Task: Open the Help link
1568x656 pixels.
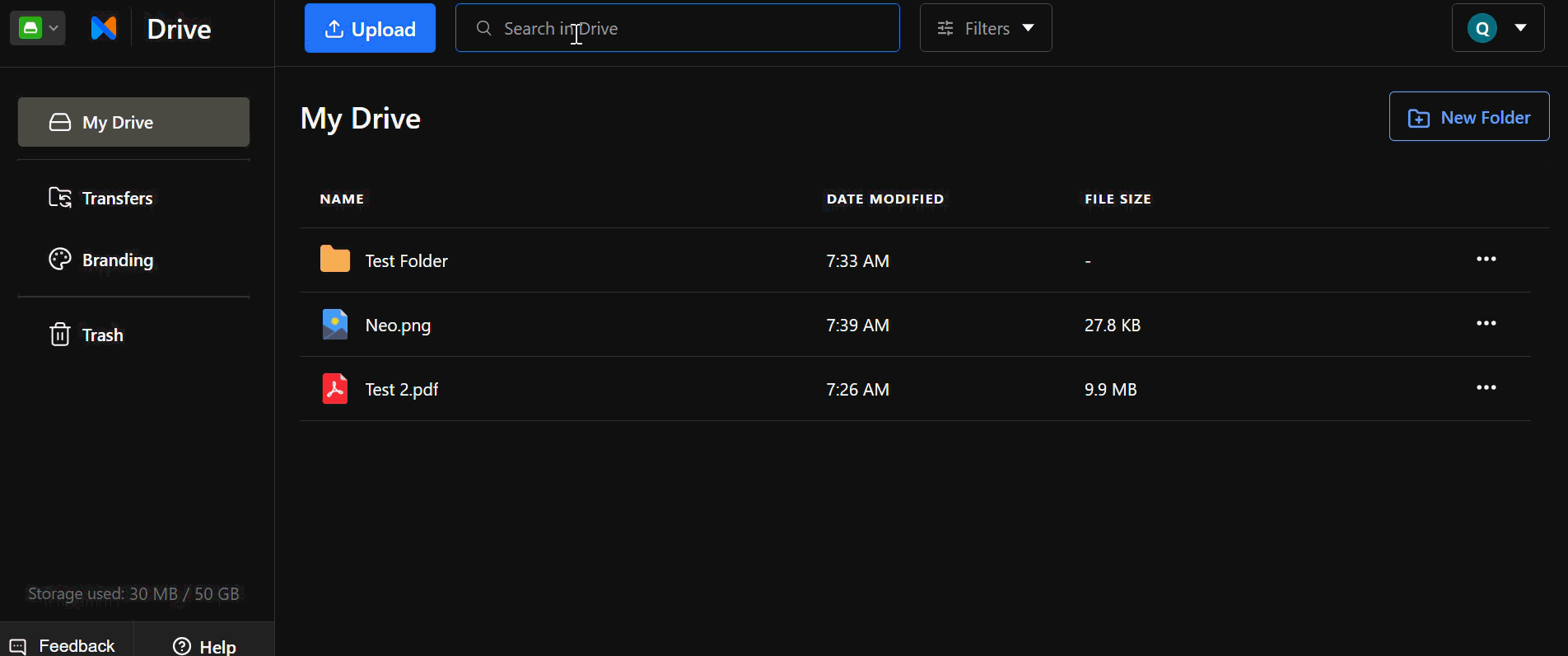Action: coord(204,646)
